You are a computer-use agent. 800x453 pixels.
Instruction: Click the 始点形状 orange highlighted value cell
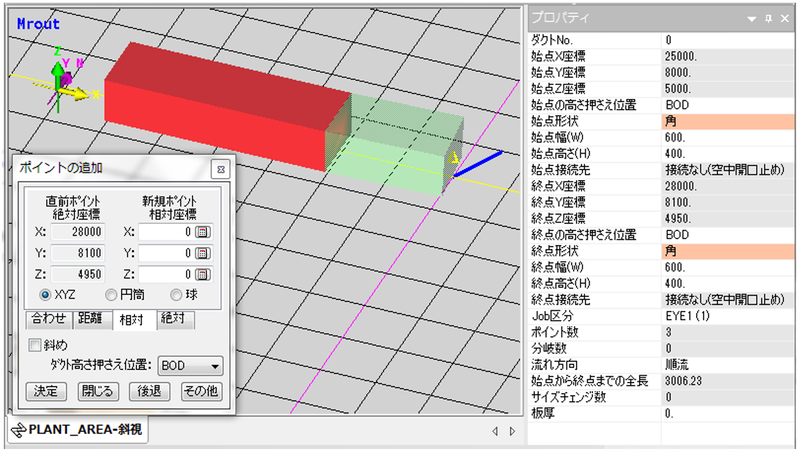coord(728,120)
